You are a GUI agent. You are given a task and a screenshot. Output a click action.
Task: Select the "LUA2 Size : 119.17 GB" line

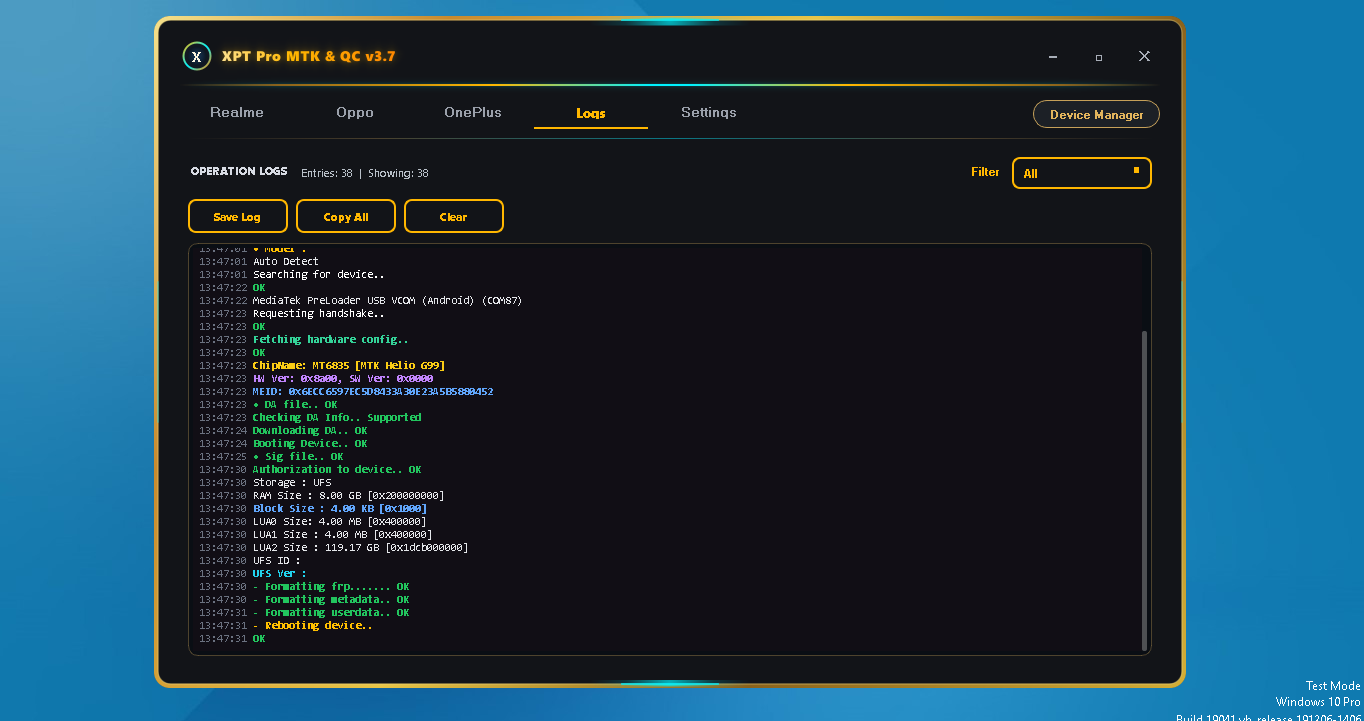pos(361,548)
